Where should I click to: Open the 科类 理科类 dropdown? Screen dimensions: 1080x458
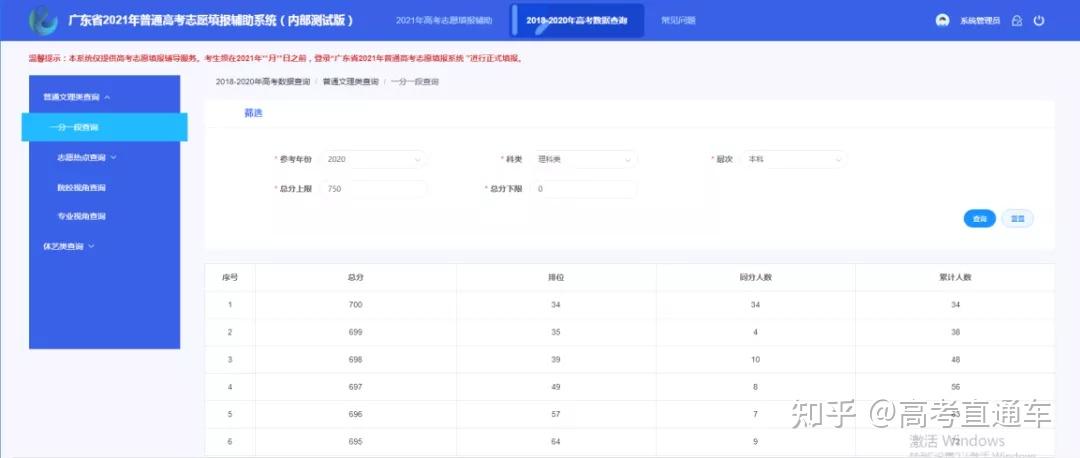[584, 159]
